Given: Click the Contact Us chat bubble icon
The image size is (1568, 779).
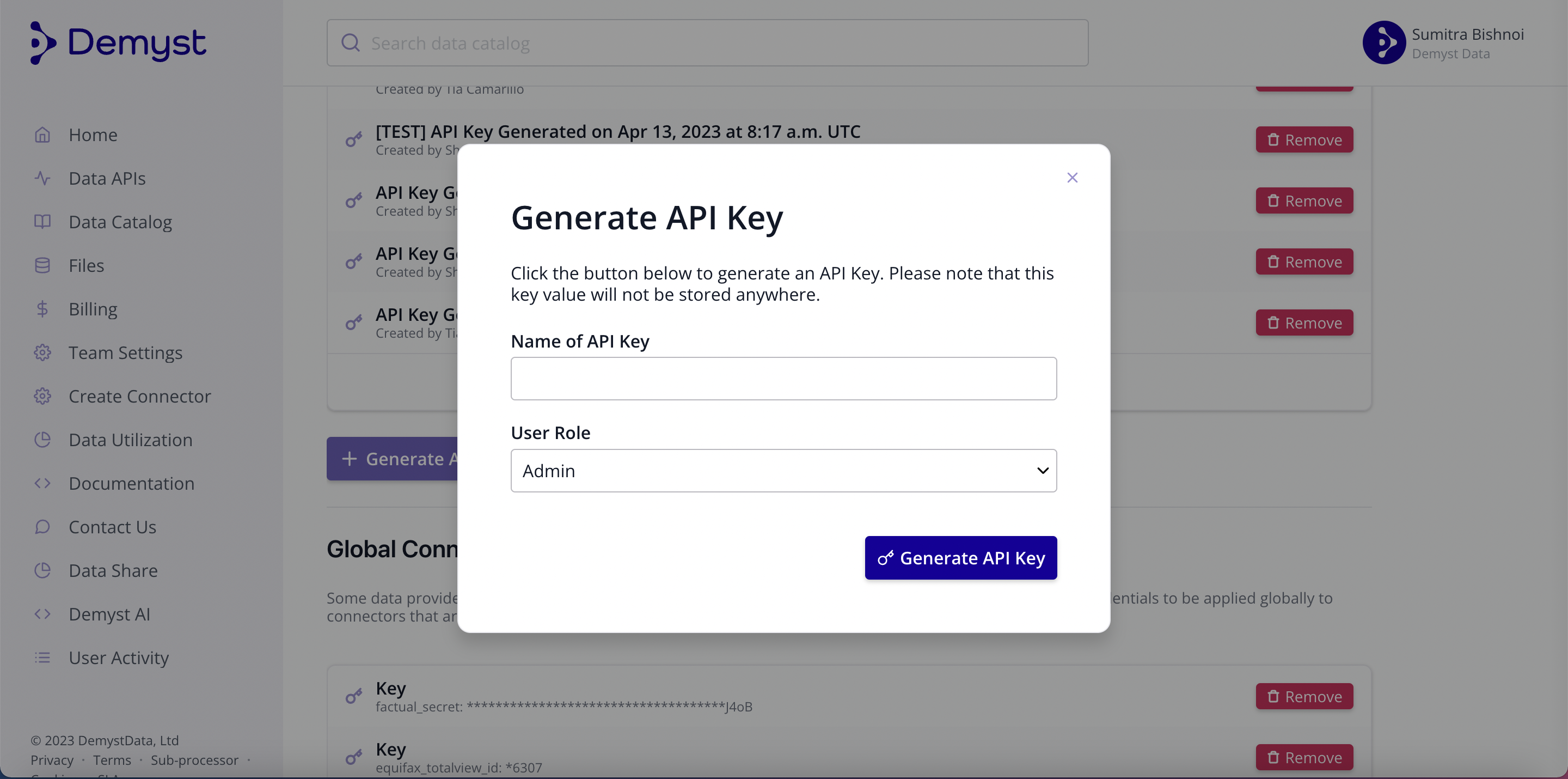Looking at the screenshot, I should pos(42,527).
